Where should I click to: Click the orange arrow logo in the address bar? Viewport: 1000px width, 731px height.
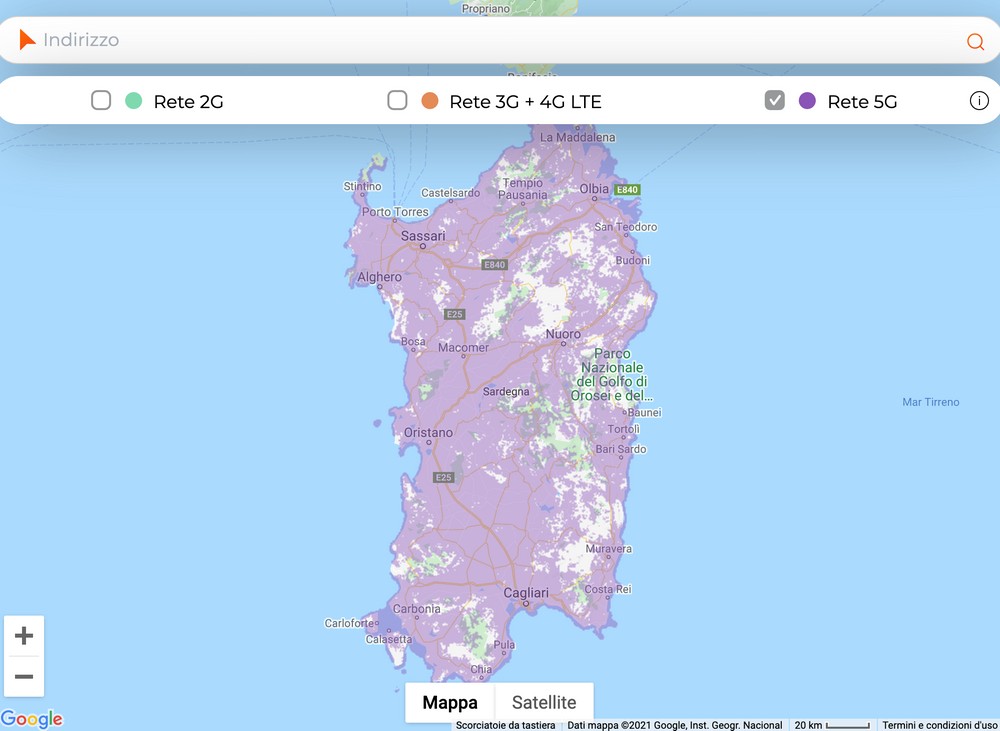(x=27, y=40)
